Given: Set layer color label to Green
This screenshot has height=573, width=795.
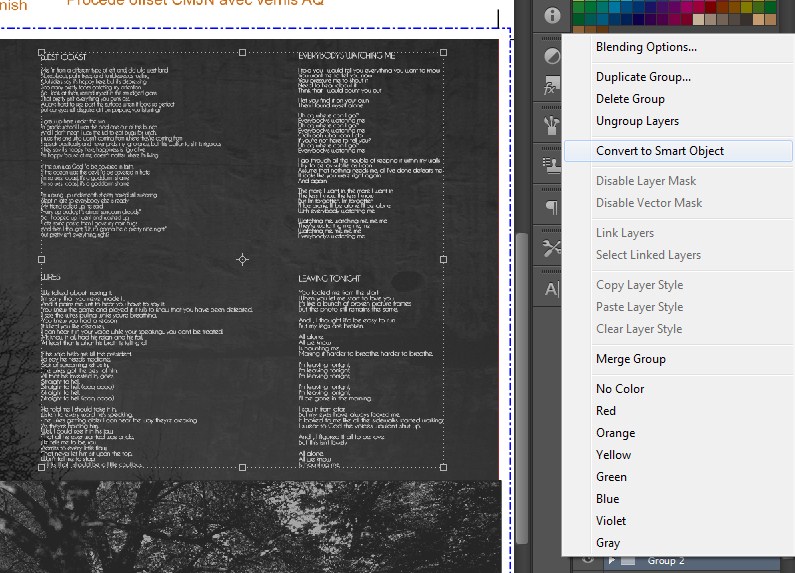Looking at the screenshot, I should point(611,477).
